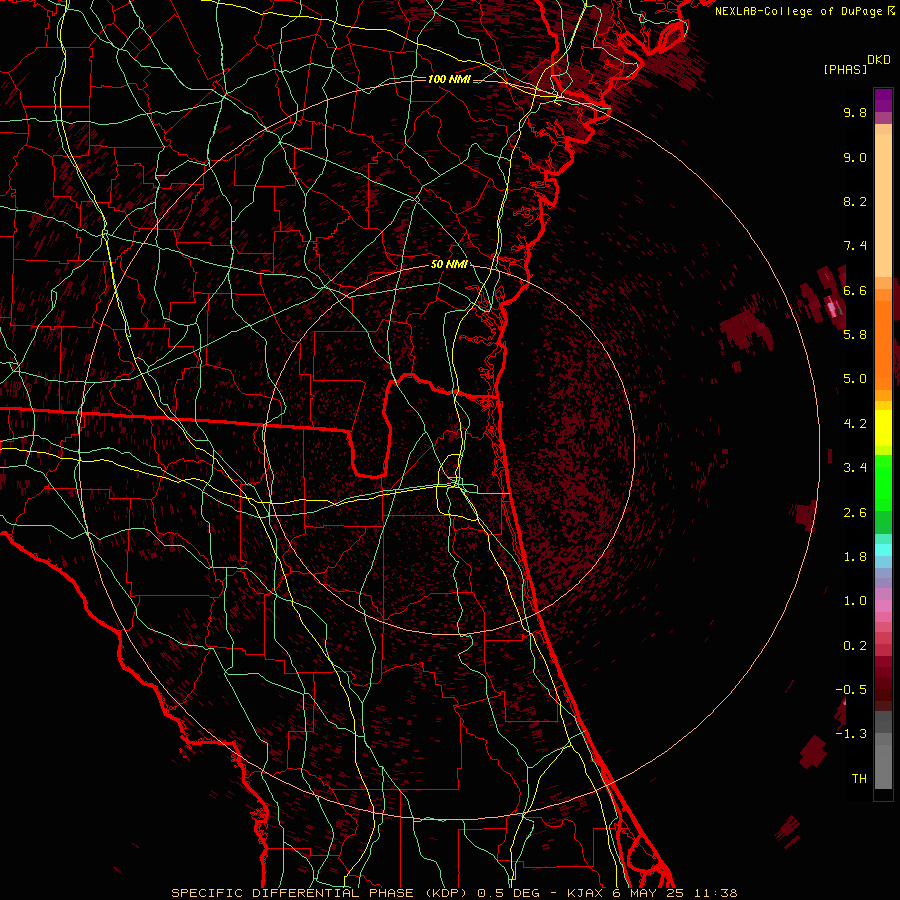Pick the orange segment of the color bar
900x900 pixels.
pyautogui.click(x=883, y=344)
